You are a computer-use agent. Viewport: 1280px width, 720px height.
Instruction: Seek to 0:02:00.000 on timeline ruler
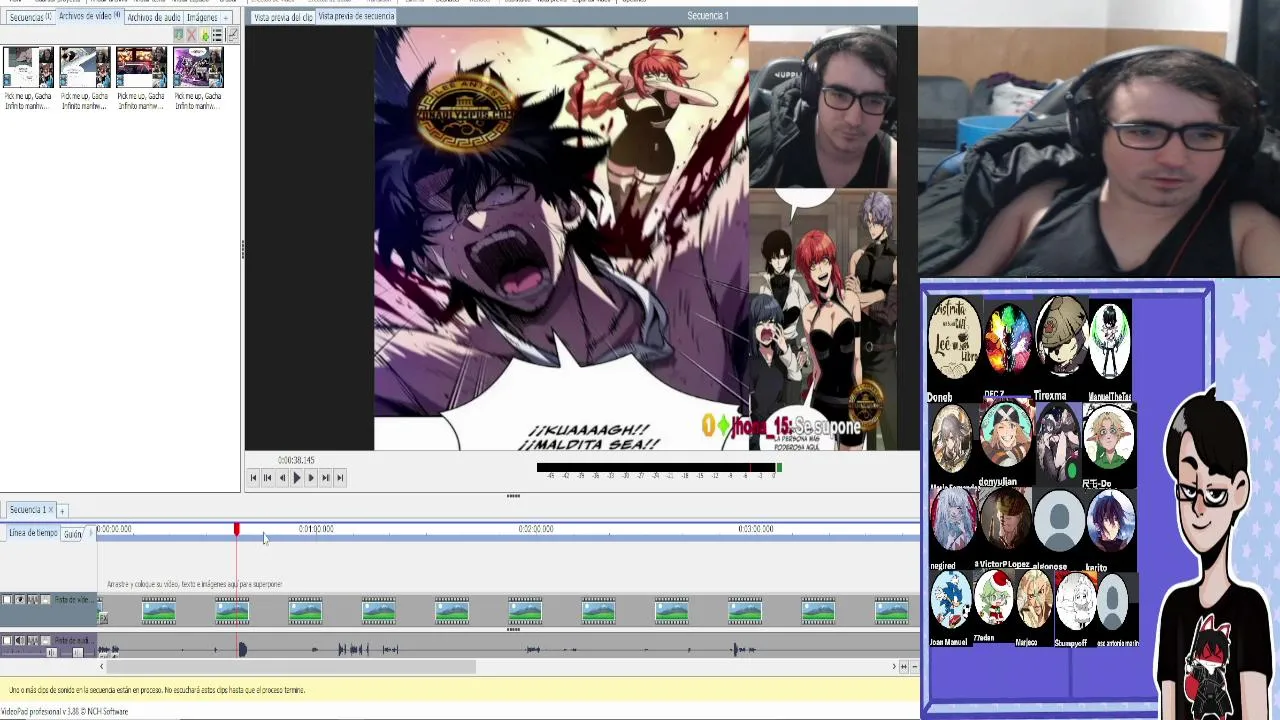(536, 529)
